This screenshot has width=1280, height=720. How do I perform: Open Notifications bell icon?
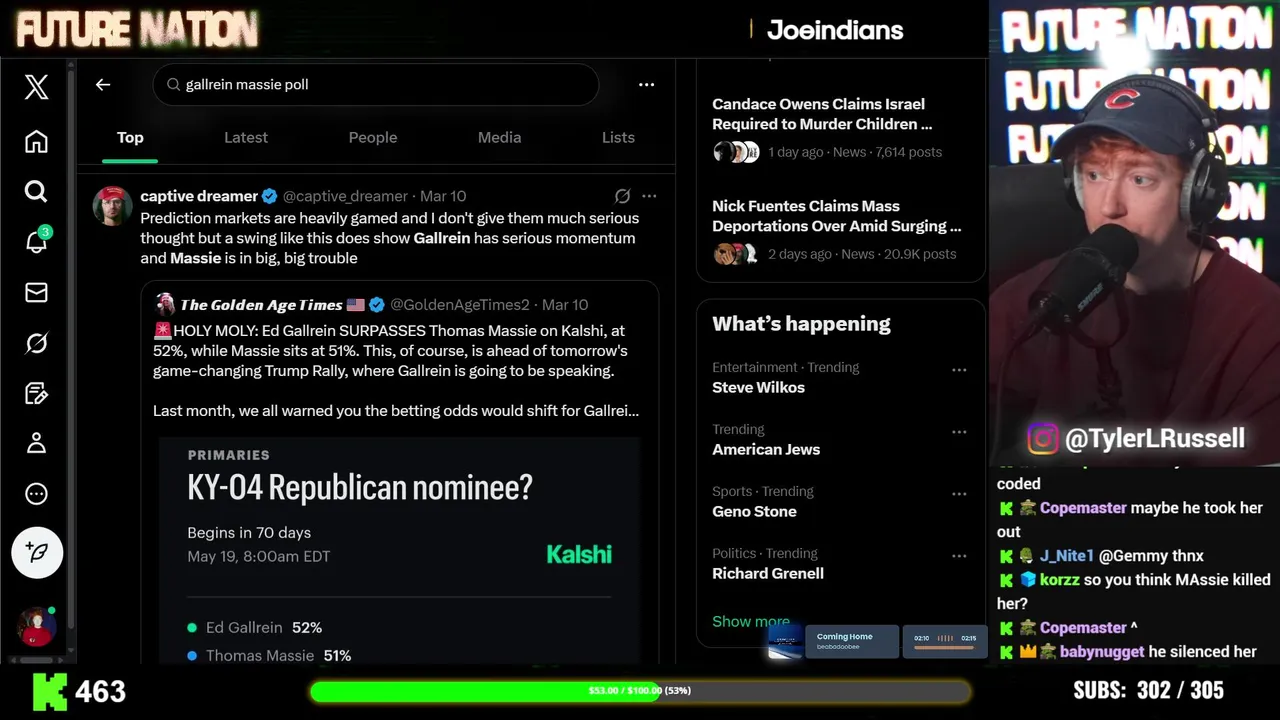point(36,241)
